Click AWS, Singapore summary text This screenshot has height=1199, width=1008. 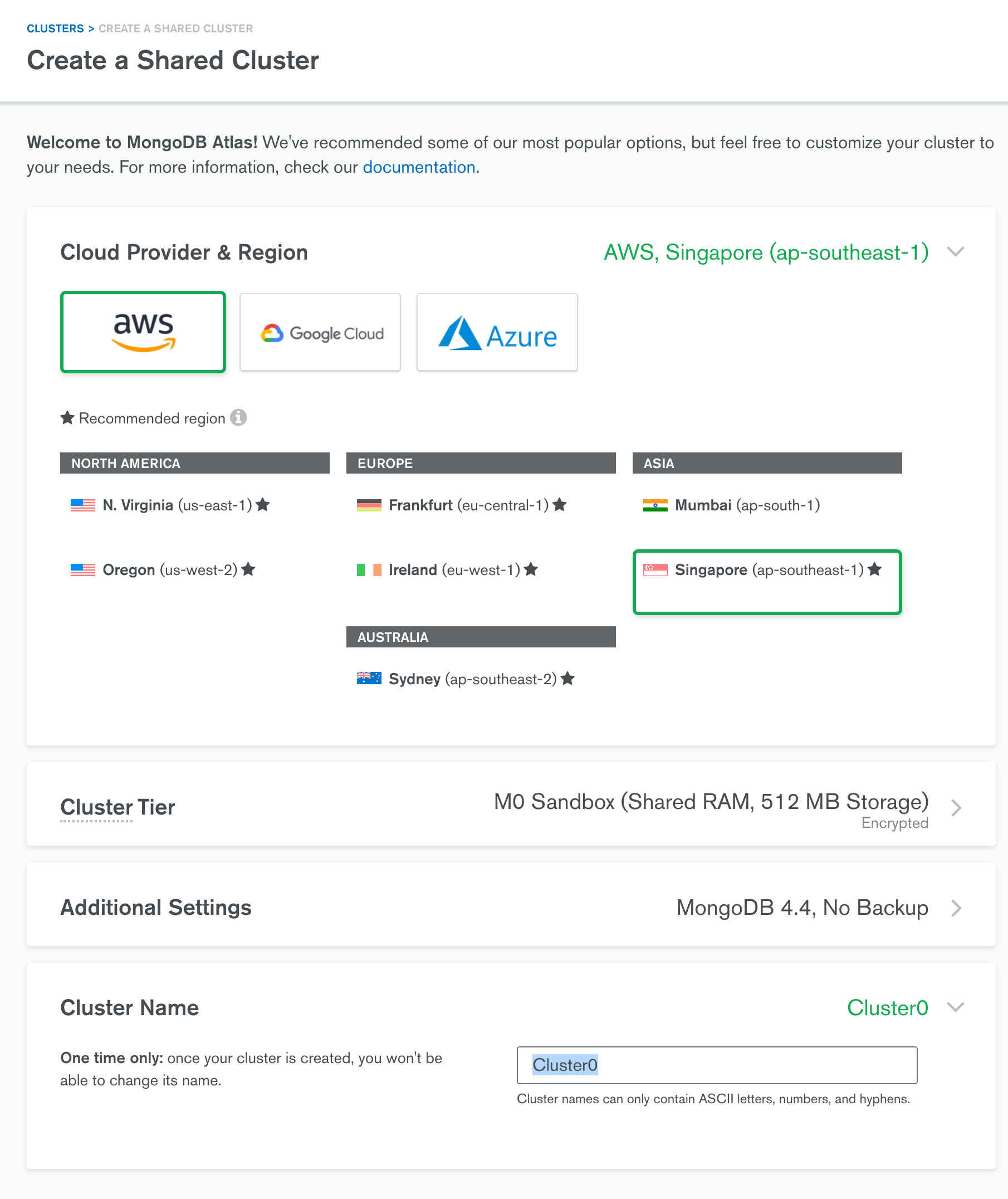[766, 252]
